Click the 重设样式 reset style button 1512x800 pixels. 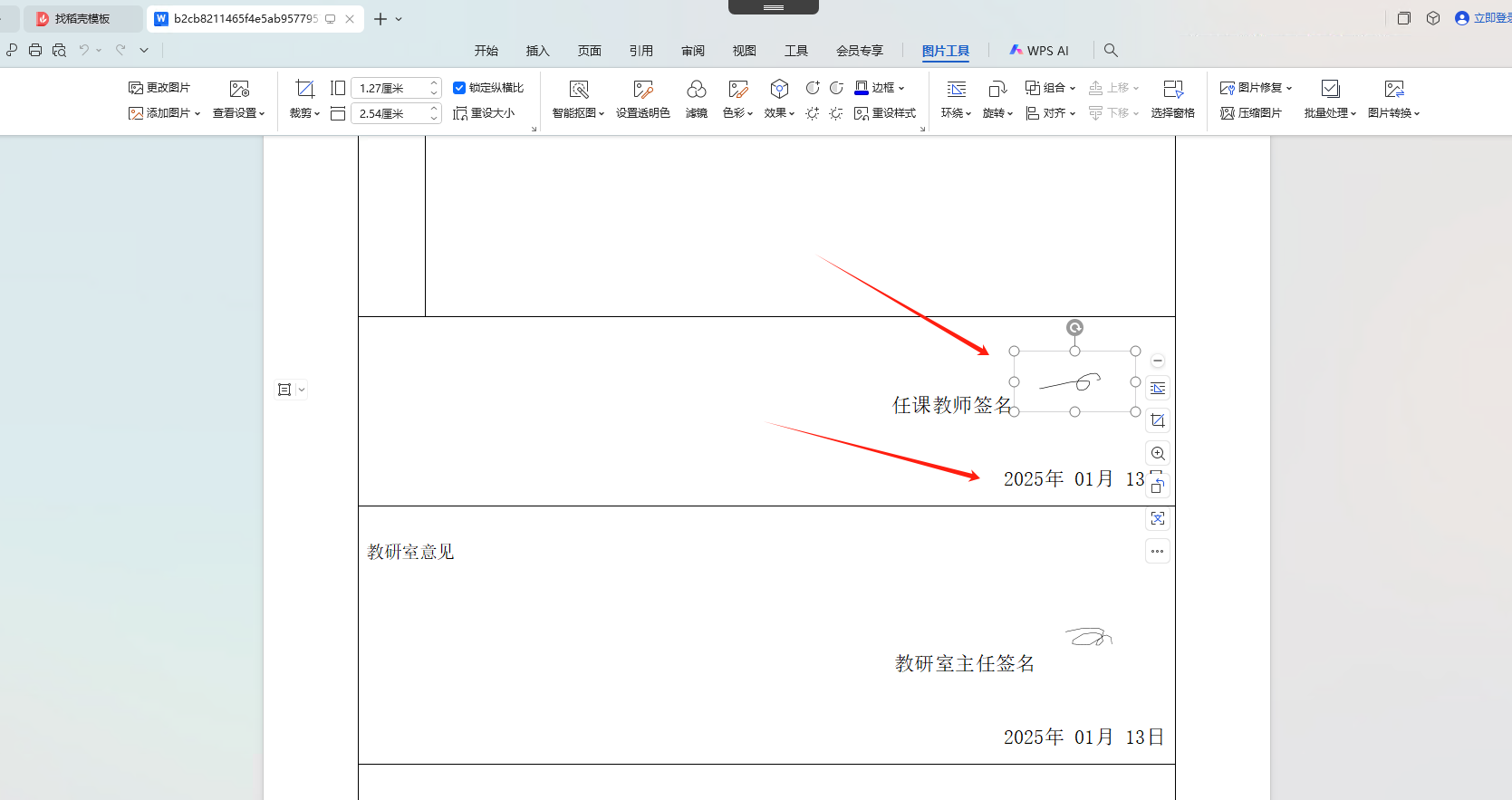(x=885, y=113)
